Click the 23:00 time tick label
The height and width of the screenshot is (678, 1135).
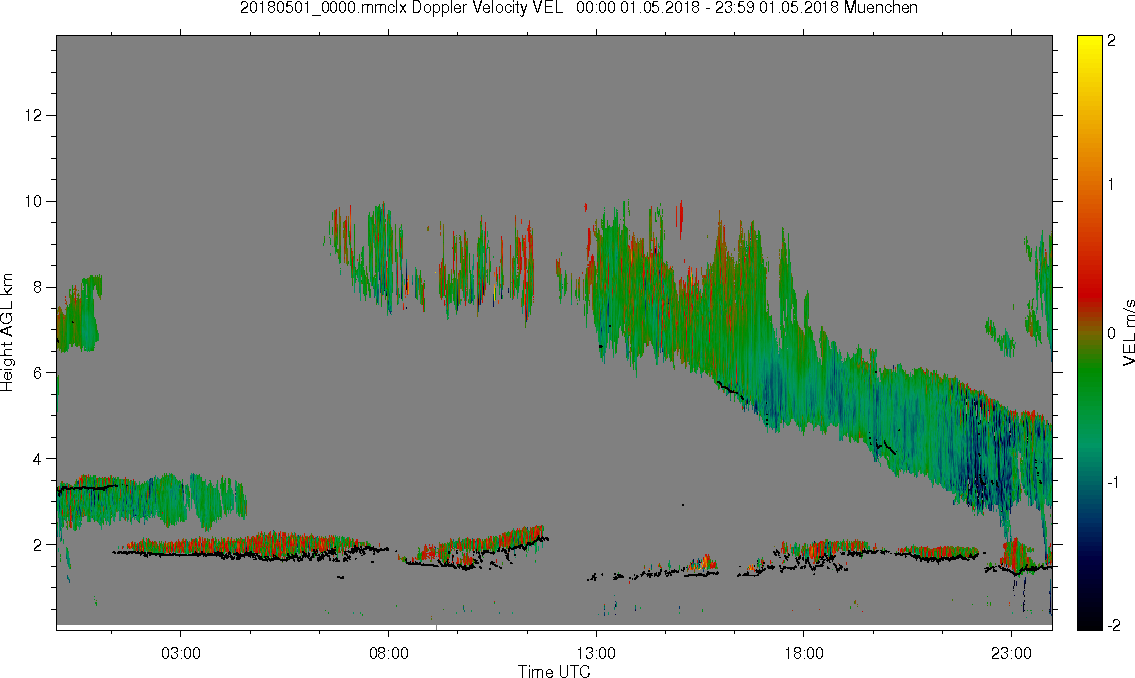(x=1011, y=653)
